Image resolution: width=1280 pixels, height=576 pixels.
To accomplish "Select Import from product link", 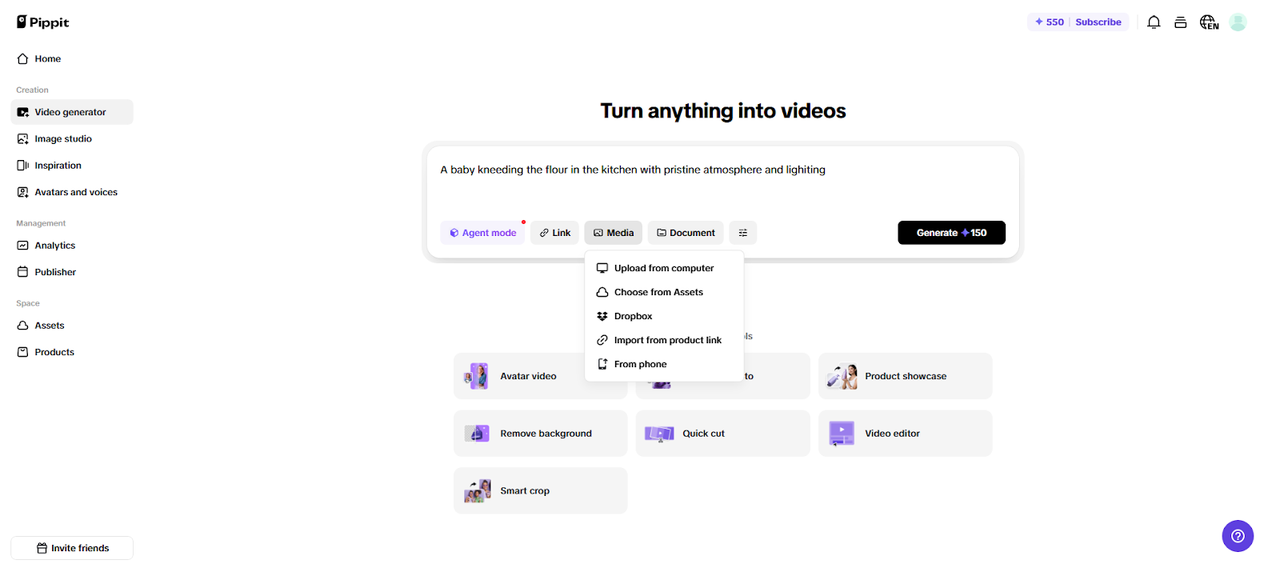I will pos(667,340).
